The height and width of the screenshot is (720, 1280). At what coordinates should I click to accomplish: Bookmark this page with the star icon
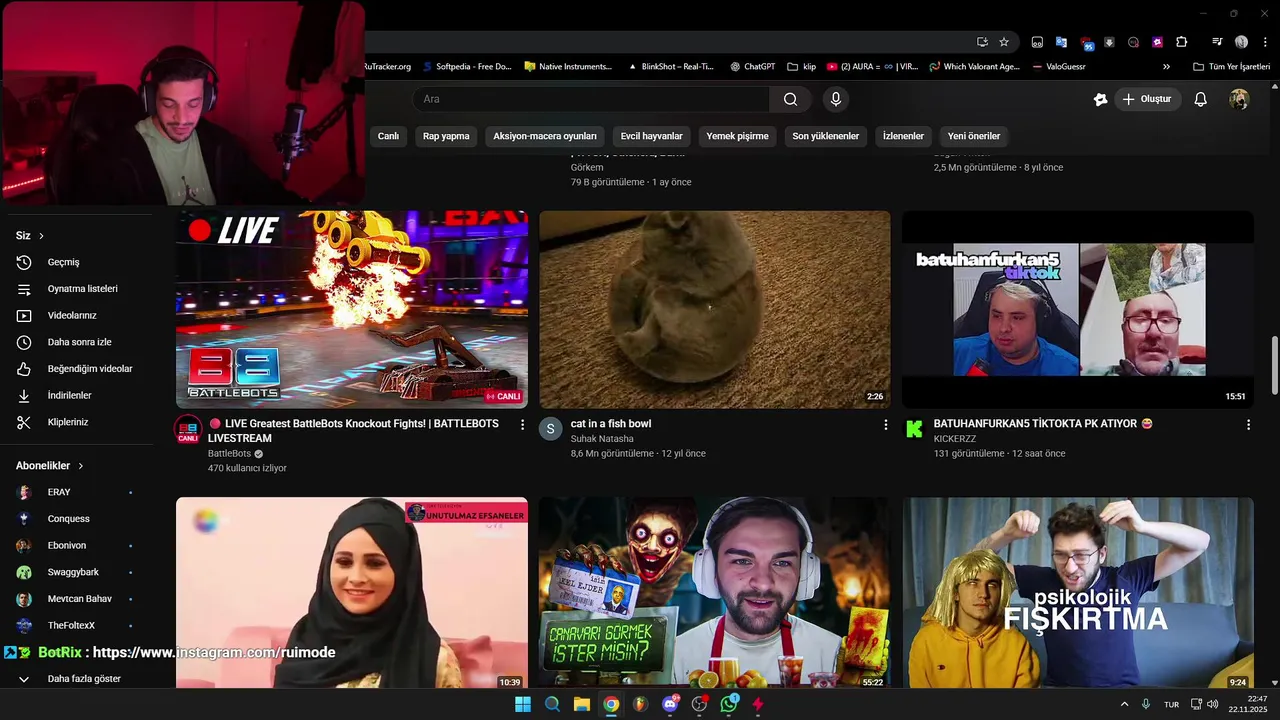point(1004,42)
